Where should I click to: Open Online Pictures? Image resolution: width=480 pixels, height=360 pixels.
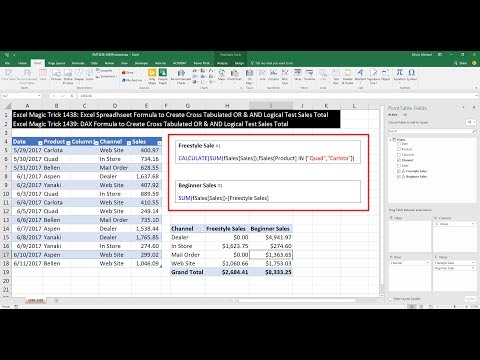68,76
